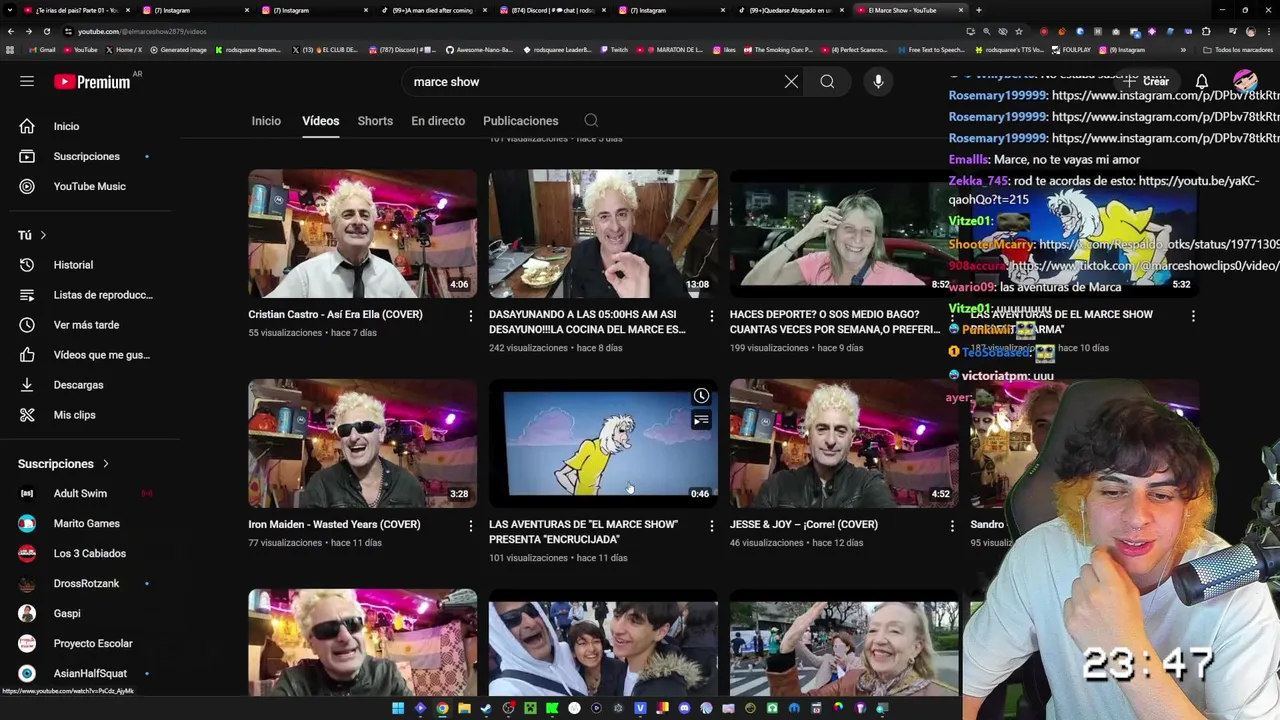
Task: Open menu for Iron Maiden Wasted Years video
Action: click(x=471, y=526)
